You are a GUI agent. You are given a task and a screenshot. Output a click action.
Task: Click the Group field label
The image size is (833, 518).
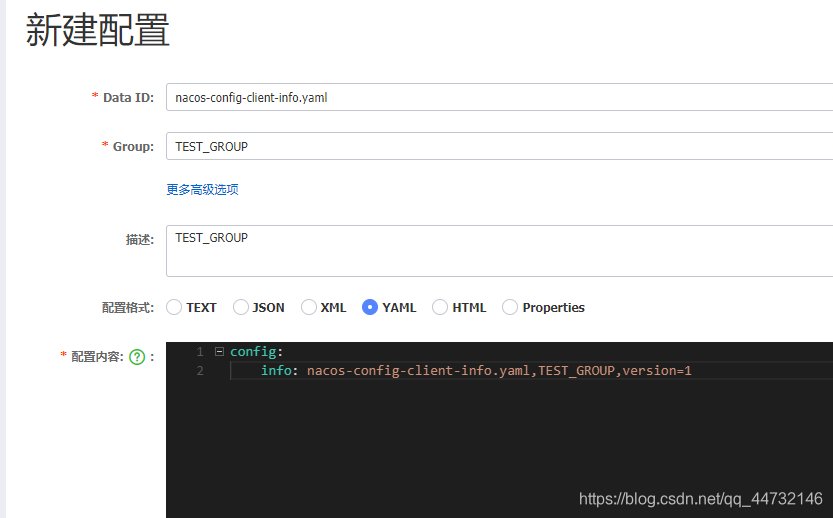pyautogui.click(x=133, y=147)
